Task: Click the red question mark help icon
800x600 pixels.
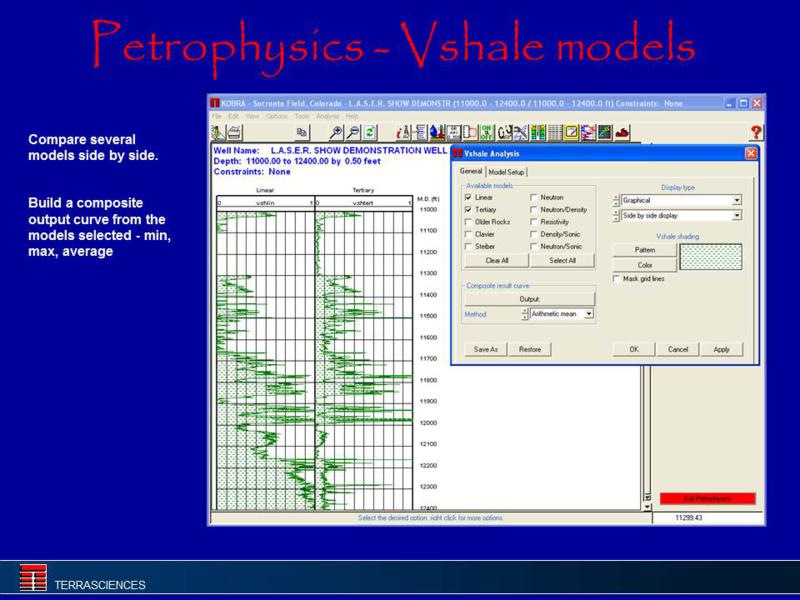Action: click(756, 133)
